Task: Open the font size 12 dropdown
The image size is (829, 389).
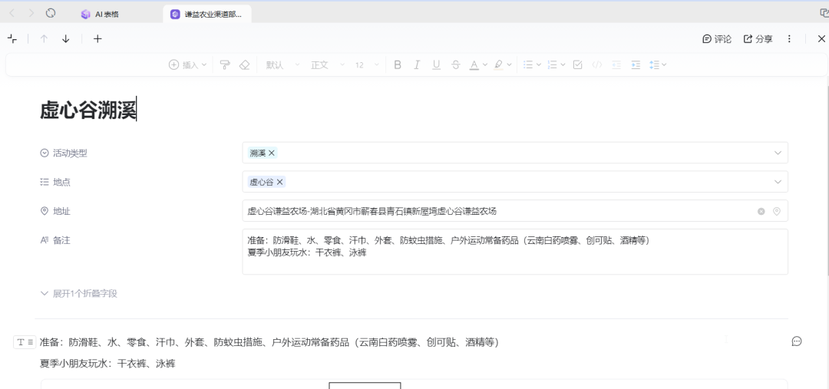Action: click(x=367, y=65)
